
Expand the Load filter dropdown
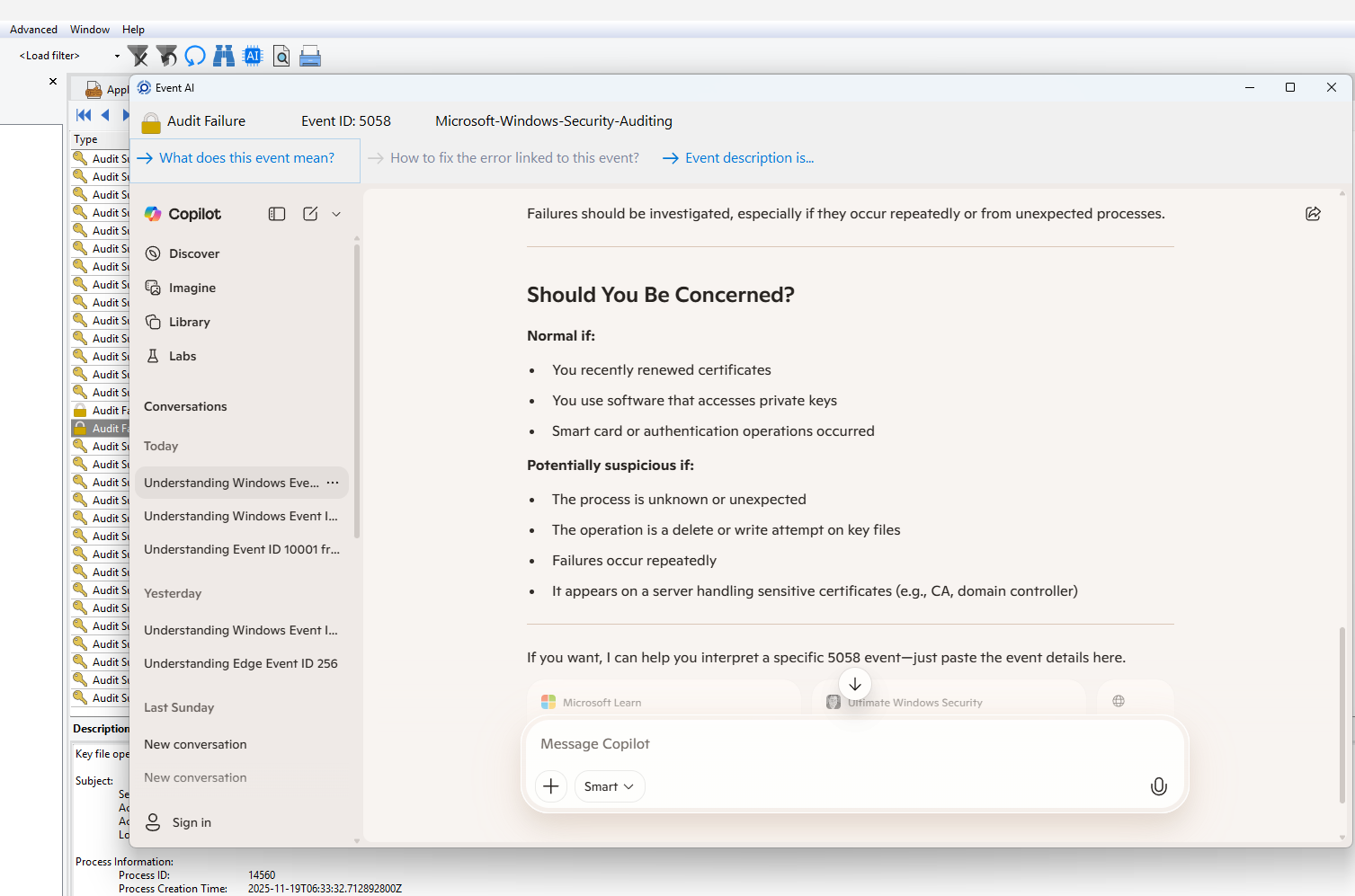[x=117, y=56]
